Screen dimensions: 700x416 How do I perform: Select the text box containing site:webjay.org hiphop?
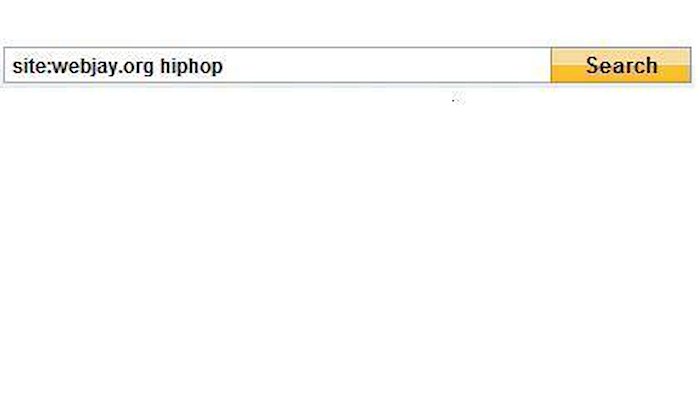pos(278,65)
